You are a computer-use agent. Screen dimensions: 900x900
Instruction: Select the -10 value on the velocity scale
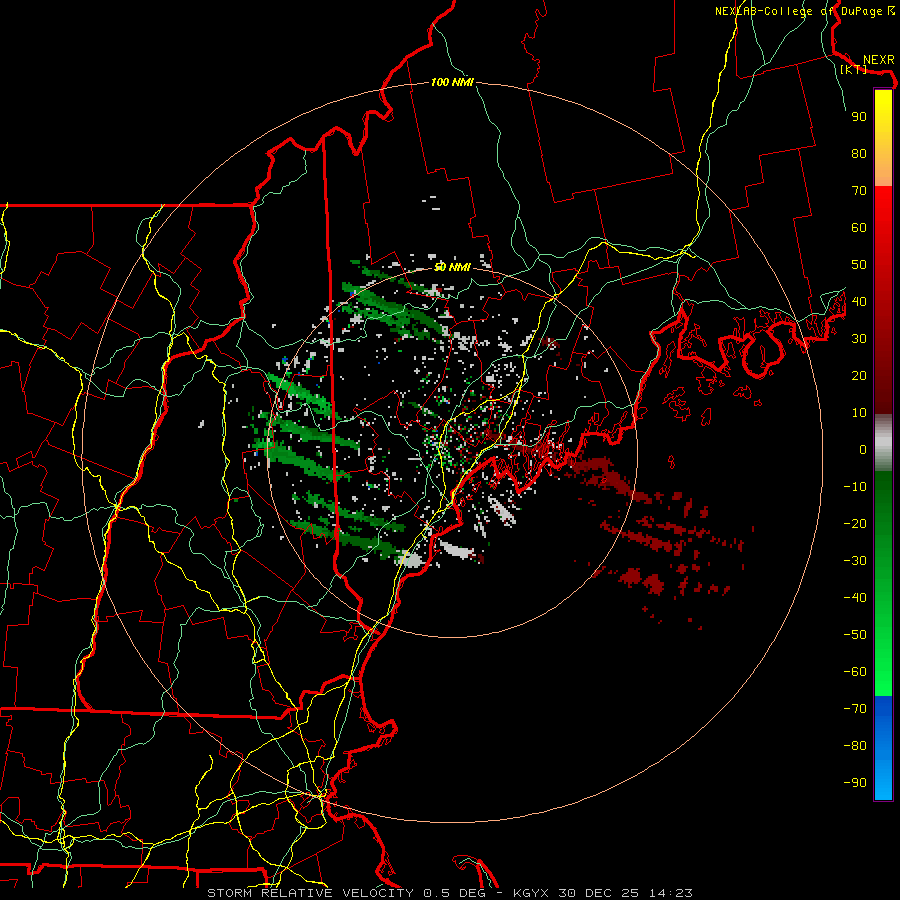point(855,487)
